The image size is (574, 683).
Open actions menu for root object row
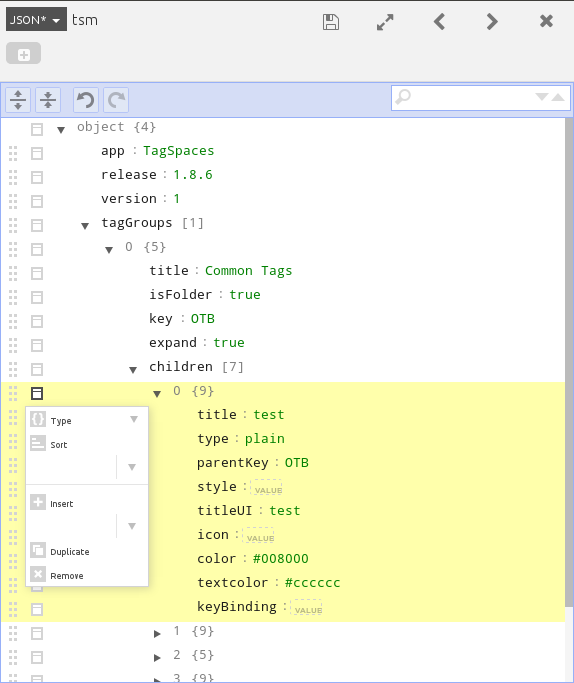[37, 129]
